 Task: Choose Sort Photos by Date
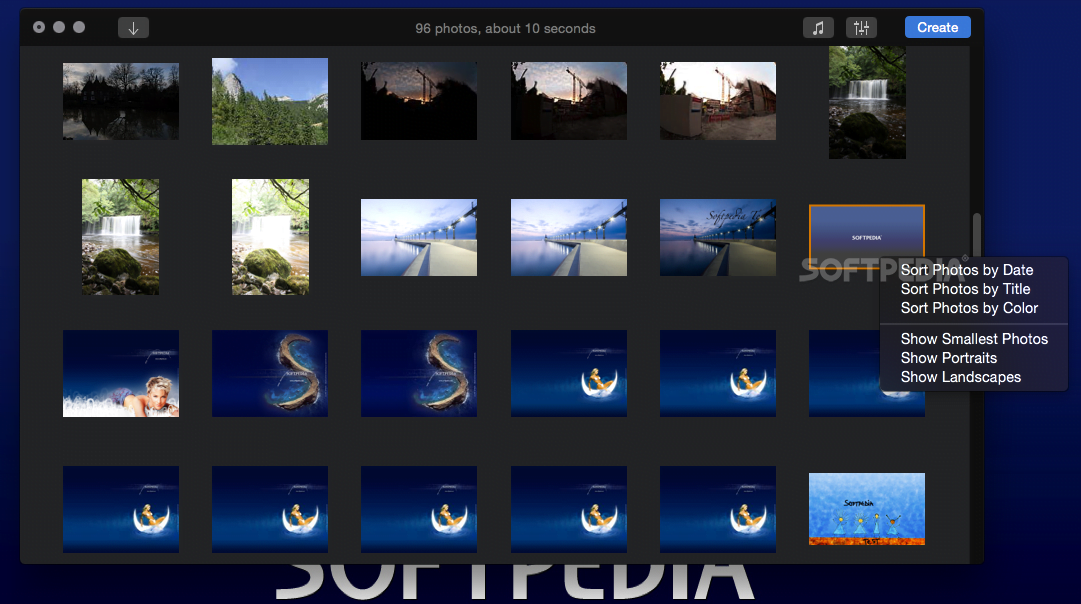(966, 270)
